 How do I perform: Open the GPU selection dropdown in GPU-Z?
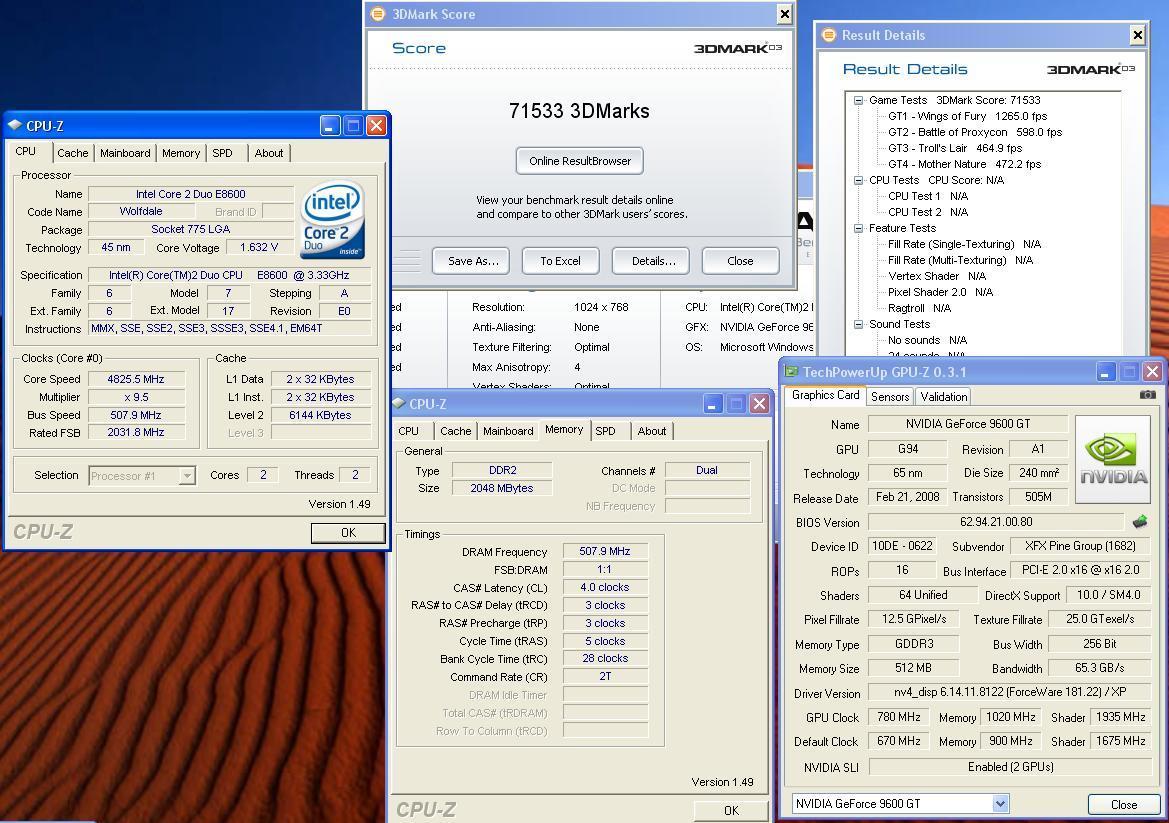pos(1001,804)
